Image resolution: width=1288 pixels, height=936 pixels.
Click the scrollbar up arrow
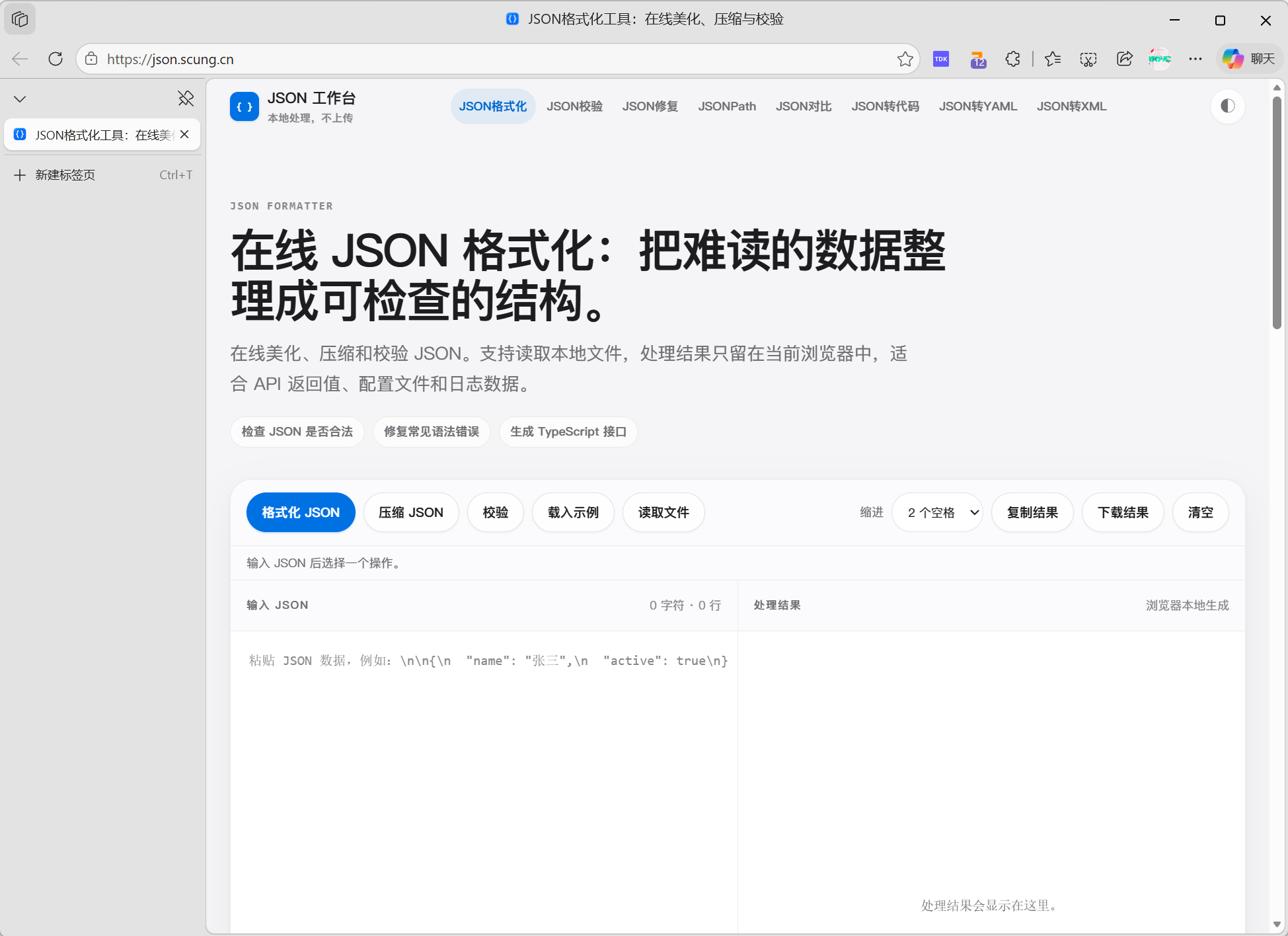click(x=1277, y=87)
